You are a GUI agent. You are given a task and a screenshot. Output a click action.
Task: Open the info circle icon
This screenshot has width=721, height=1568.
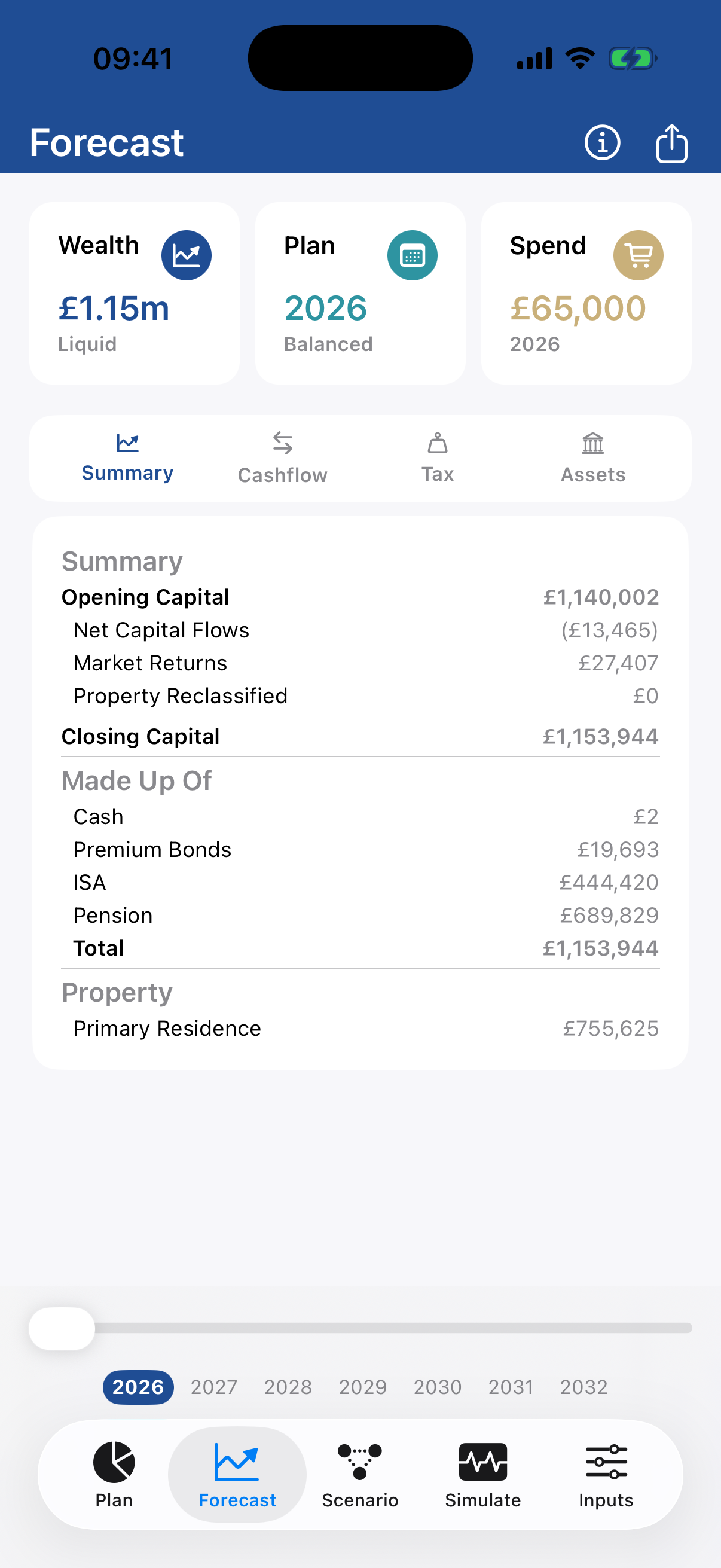point(602,143)
